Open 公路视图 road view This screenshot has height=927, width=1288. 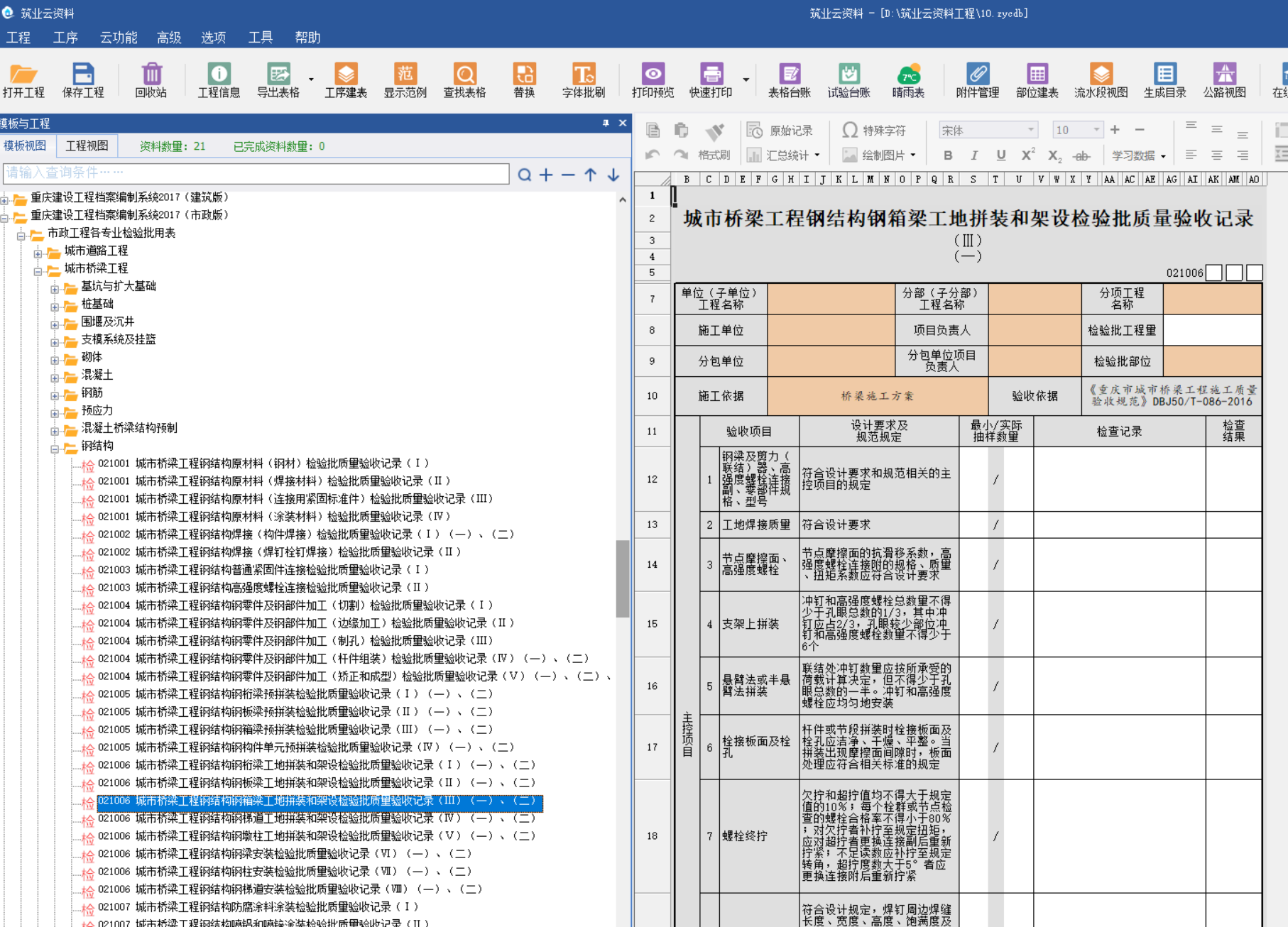click(x=1225, y=80)
